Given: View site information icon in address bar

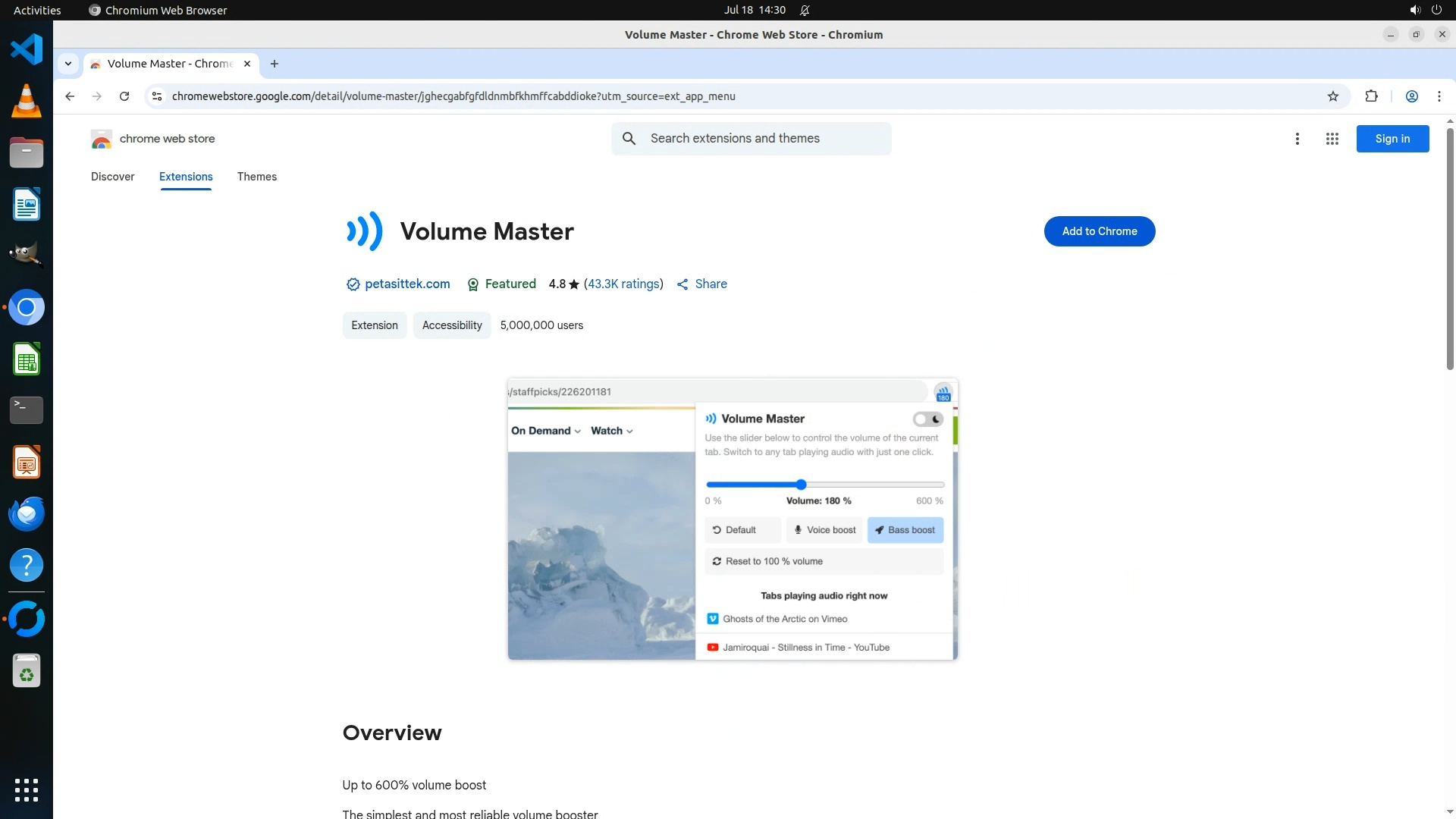Looking at the screenshot, I should click(x=157, y=96).
